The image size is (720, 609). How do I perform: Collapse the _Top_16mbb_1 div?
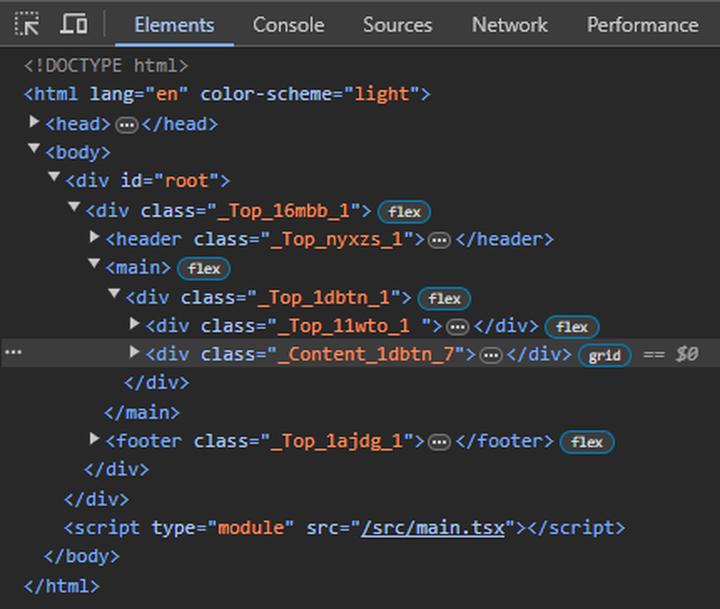click(74, 207)
